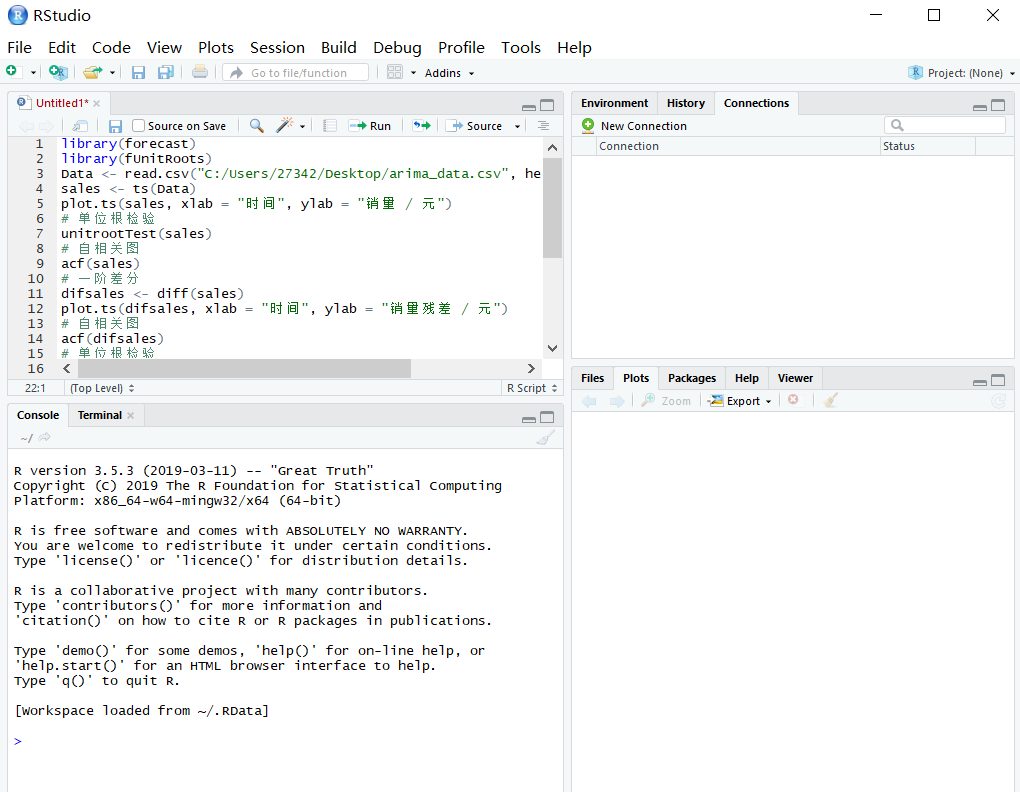Click the Run button
Viewport: 1020px width, 792px height.
[x=371, y=126]
